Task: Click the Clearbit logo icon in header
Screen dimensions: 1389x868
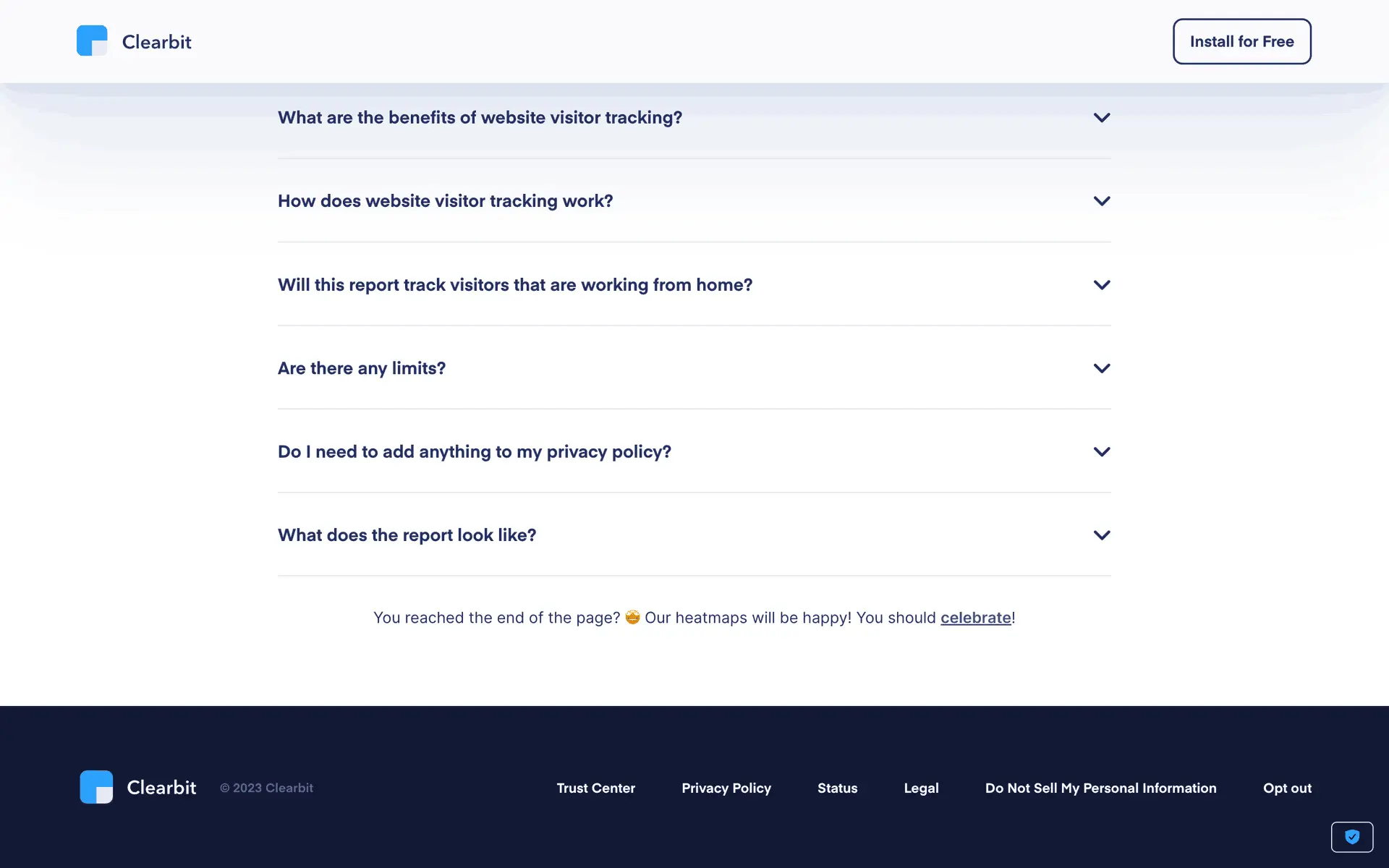Action: [92, 41]
